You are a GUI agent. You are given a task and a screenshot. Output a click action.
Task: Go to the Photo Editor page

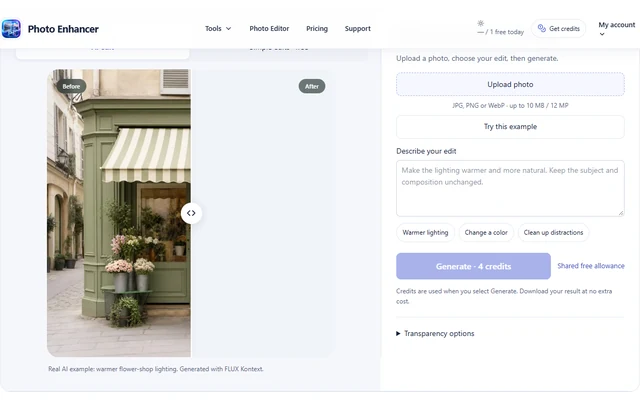[x=269, y=29]
